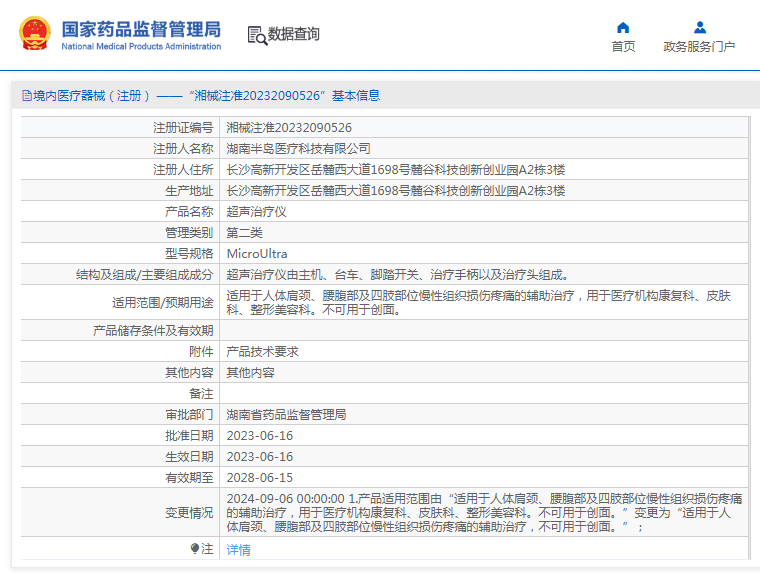This screenshot has height=574, width=760.
Task: Click the 注册证编号 row label
Action: 183,128
